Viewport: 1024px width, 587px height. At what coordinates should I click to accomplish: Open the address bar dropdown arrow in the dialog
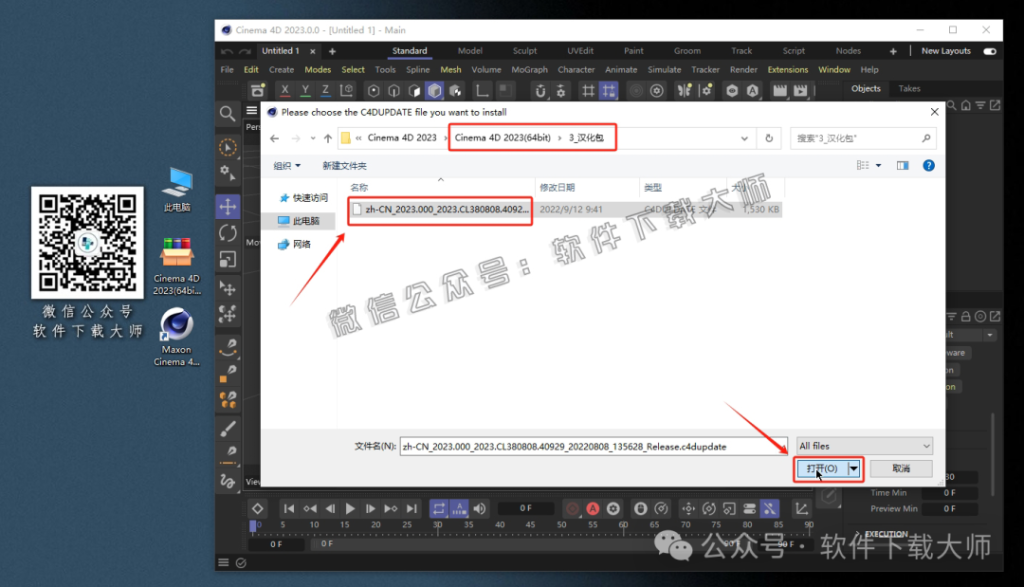(x=746, y=137)
